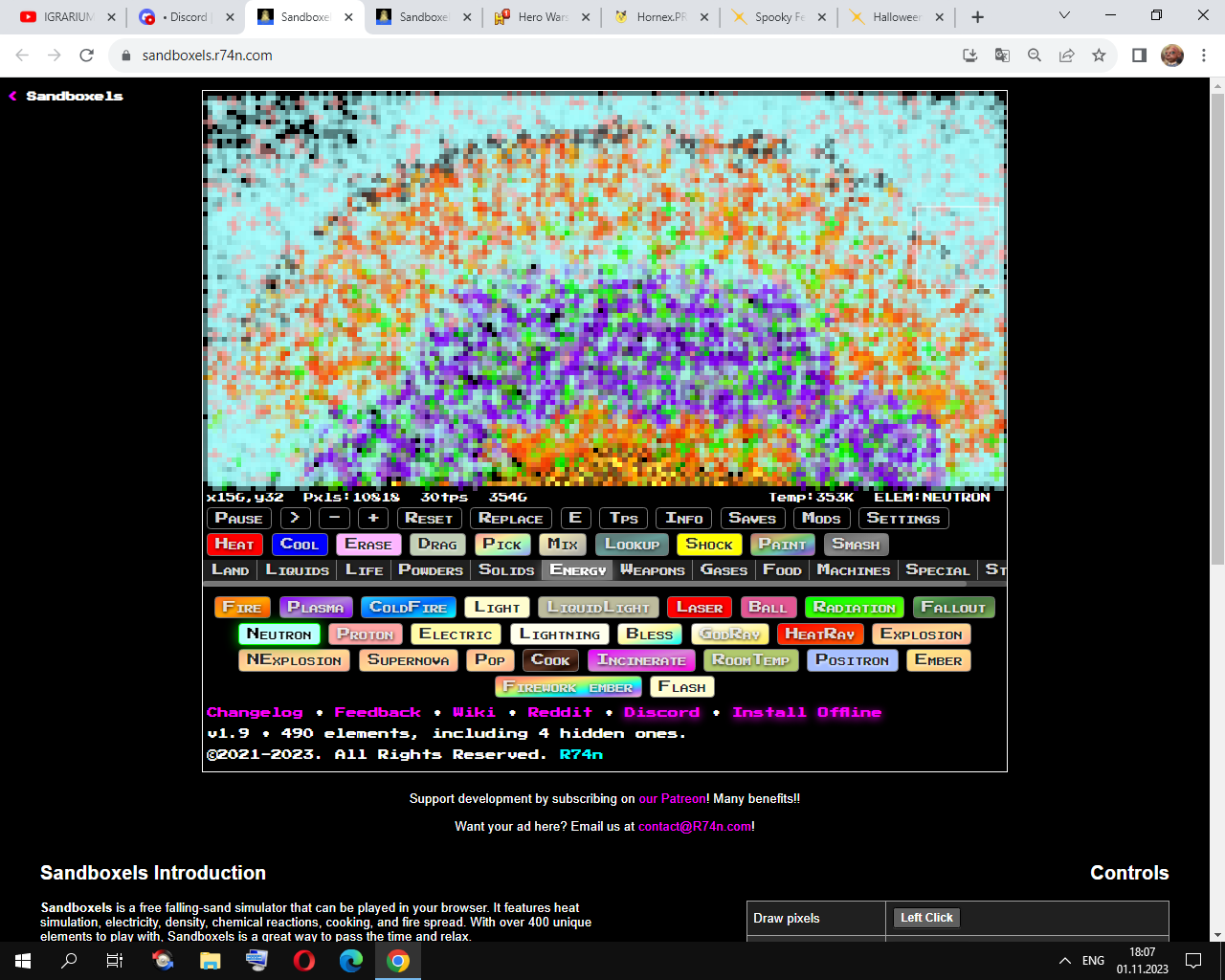Open the tab search chevron dropdown
This screenshot has height=980, width=1225.
tap(1064, 16)
